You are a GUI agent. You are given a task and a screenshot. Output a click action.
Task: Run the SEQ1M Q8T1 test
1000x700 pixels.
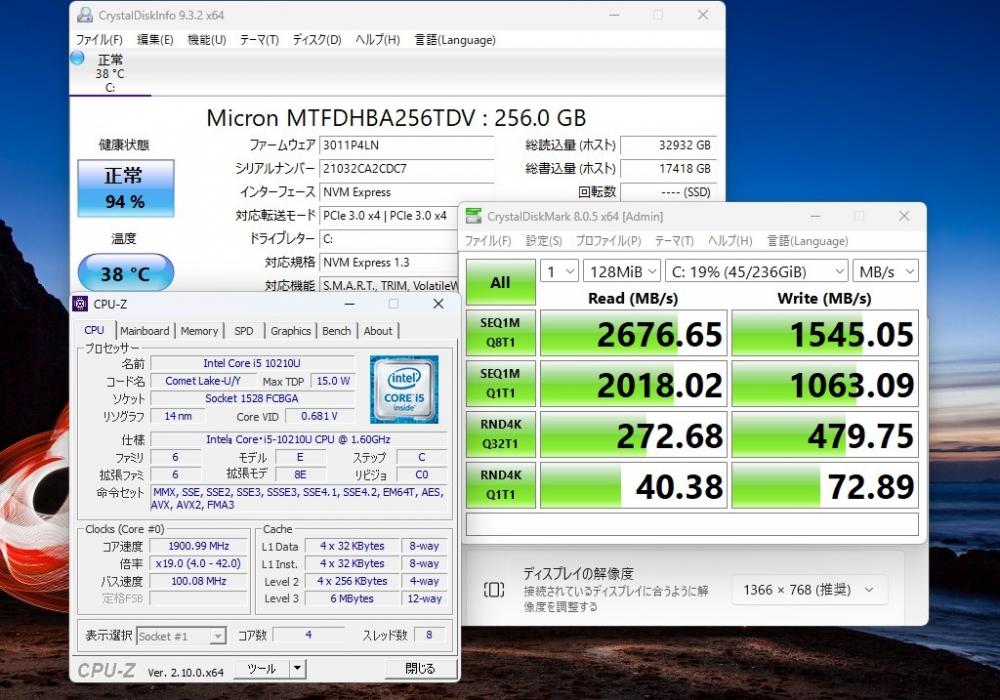[x=501, y=333]
